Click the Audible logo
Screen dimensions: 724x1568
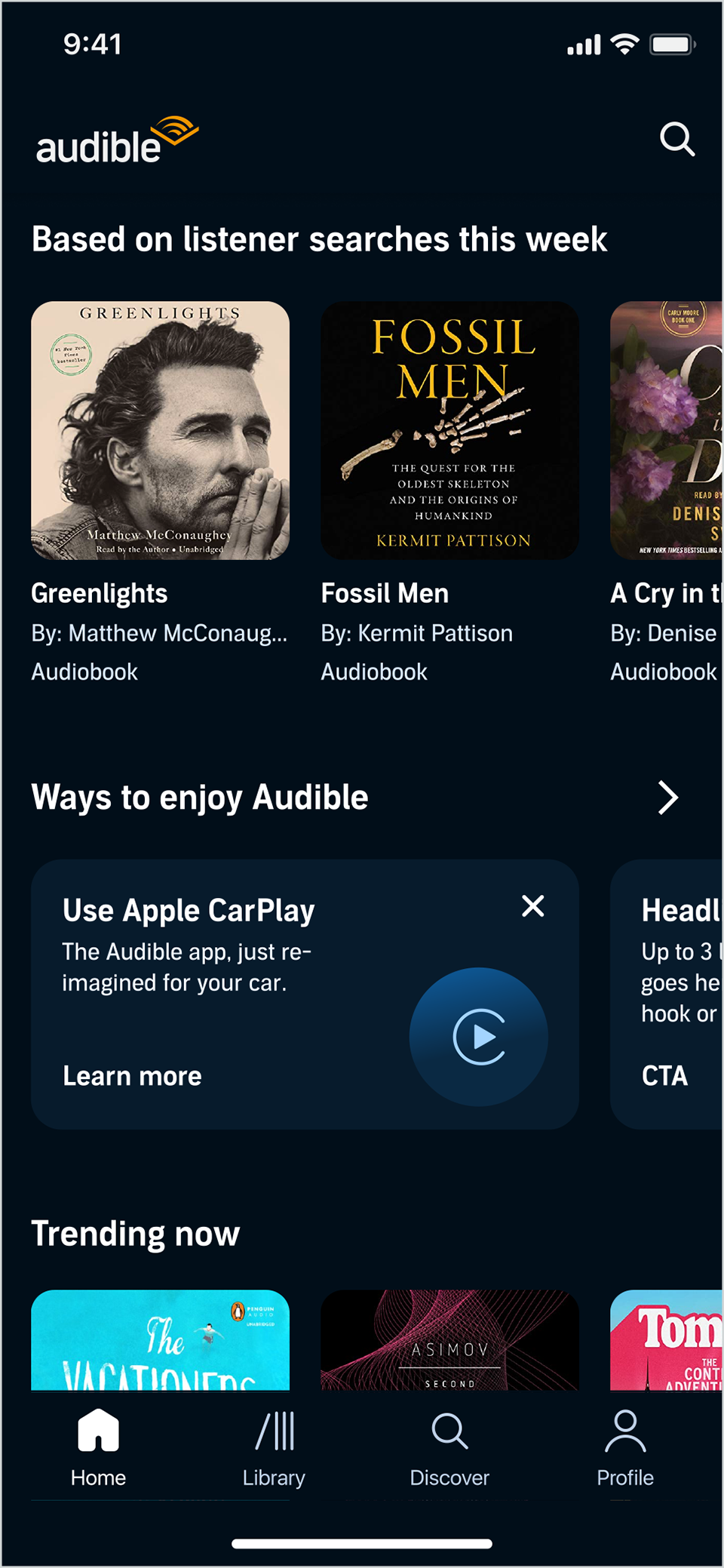point(117,141)
